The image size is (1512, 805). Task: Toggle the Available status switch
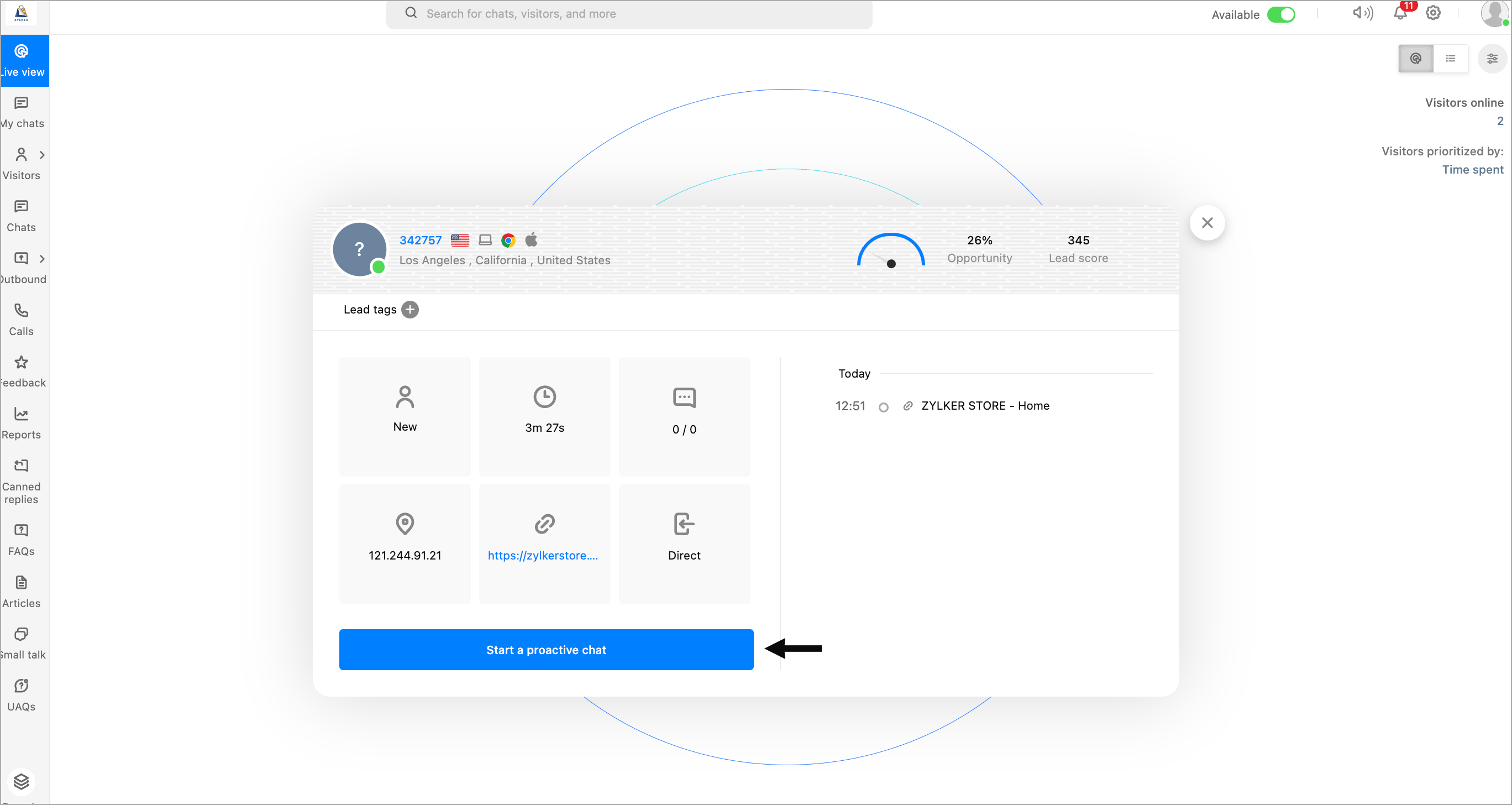coord(1281,15)
